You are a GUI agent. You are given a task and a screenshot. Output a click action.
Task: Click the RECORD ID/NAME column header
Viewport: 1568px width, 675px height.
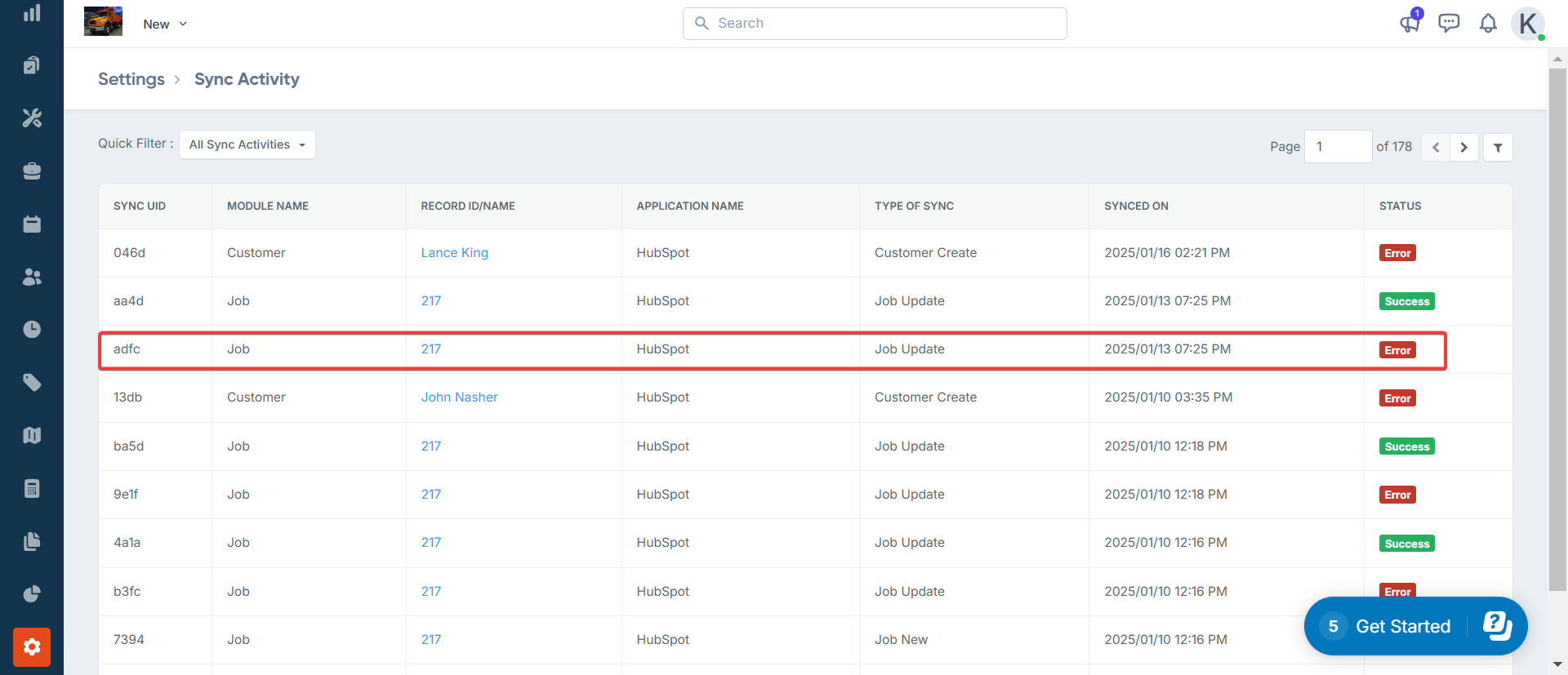[x=468, y=206]
